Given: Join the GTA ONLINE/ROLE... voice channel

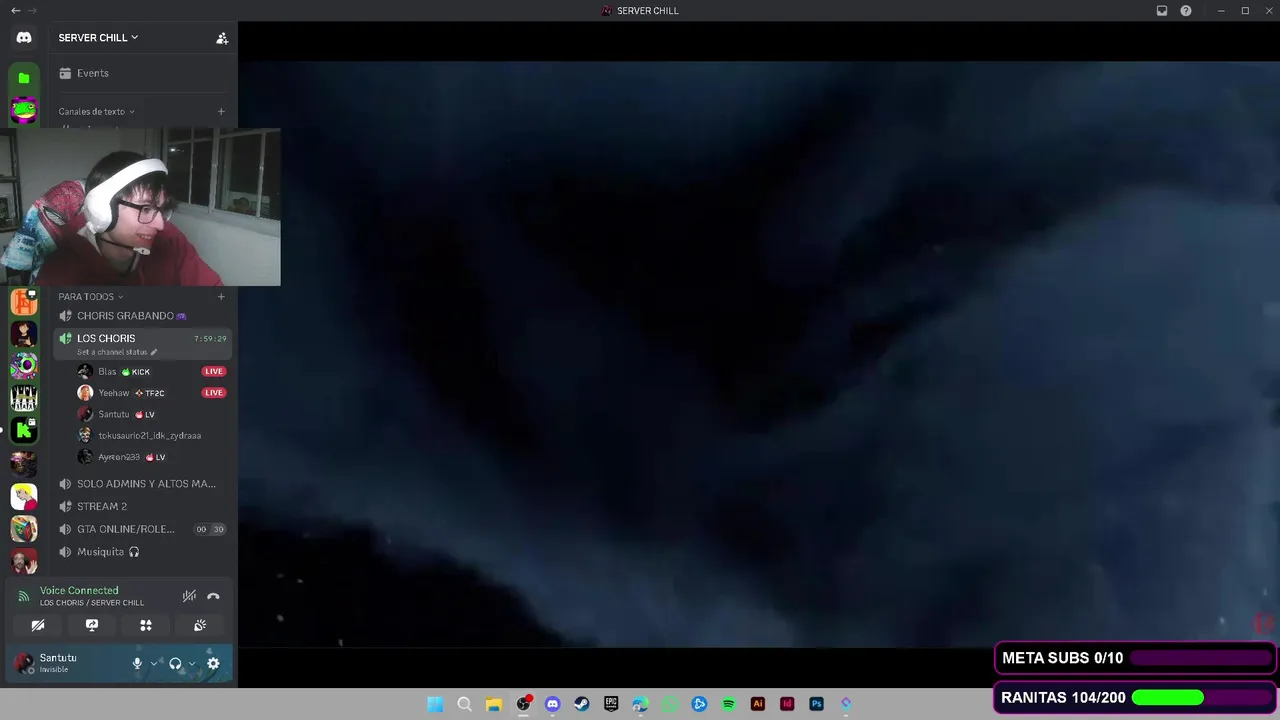Looking at the screenshot, I should point(142,529).
